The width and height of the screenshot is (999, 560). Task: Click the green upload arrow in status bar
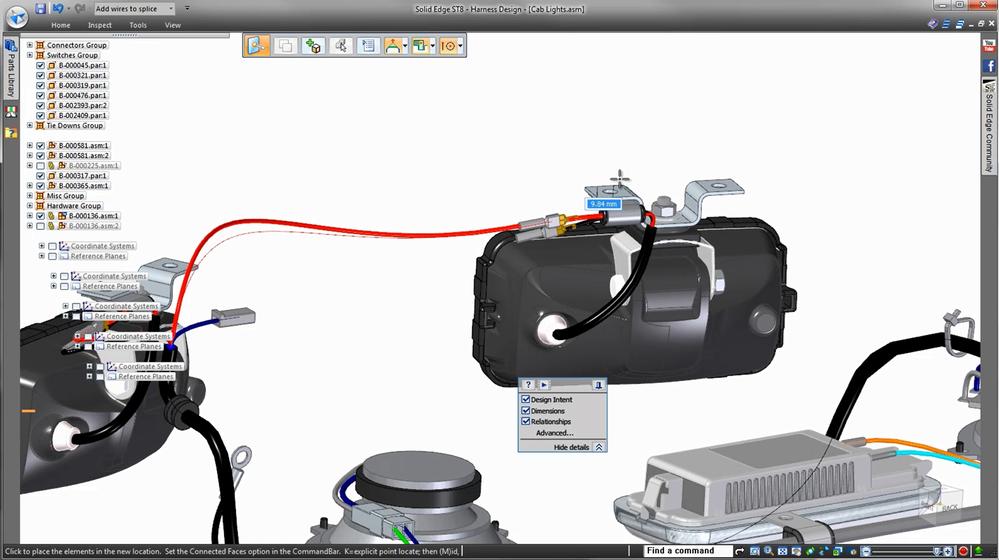pyautogui.click(x=979, y=551)
